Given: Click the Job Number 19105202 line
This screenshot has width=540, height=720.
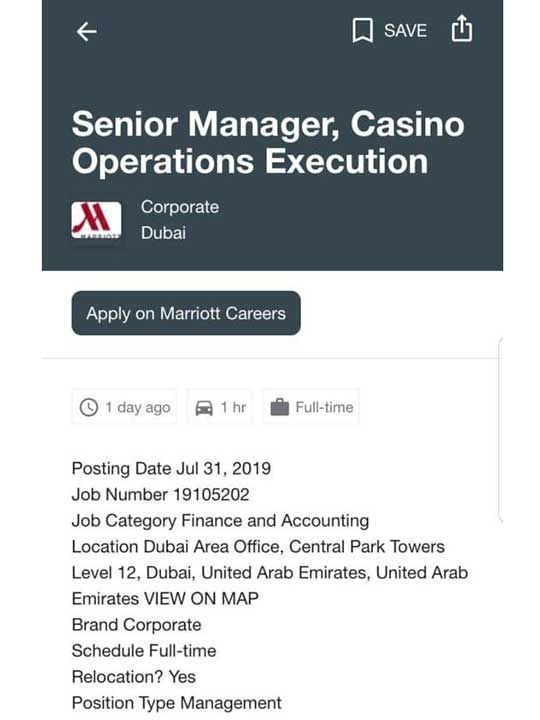Looking at the screenshot, I should pyautogui.click(x=161, y=495).
